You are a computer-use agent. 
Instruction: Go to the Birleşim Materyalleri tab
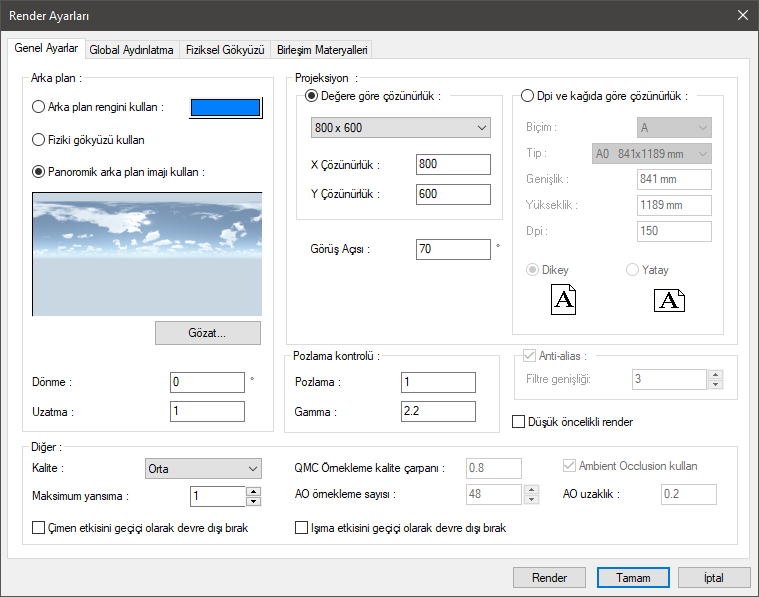pyautogui.click(x=321, y=49)
